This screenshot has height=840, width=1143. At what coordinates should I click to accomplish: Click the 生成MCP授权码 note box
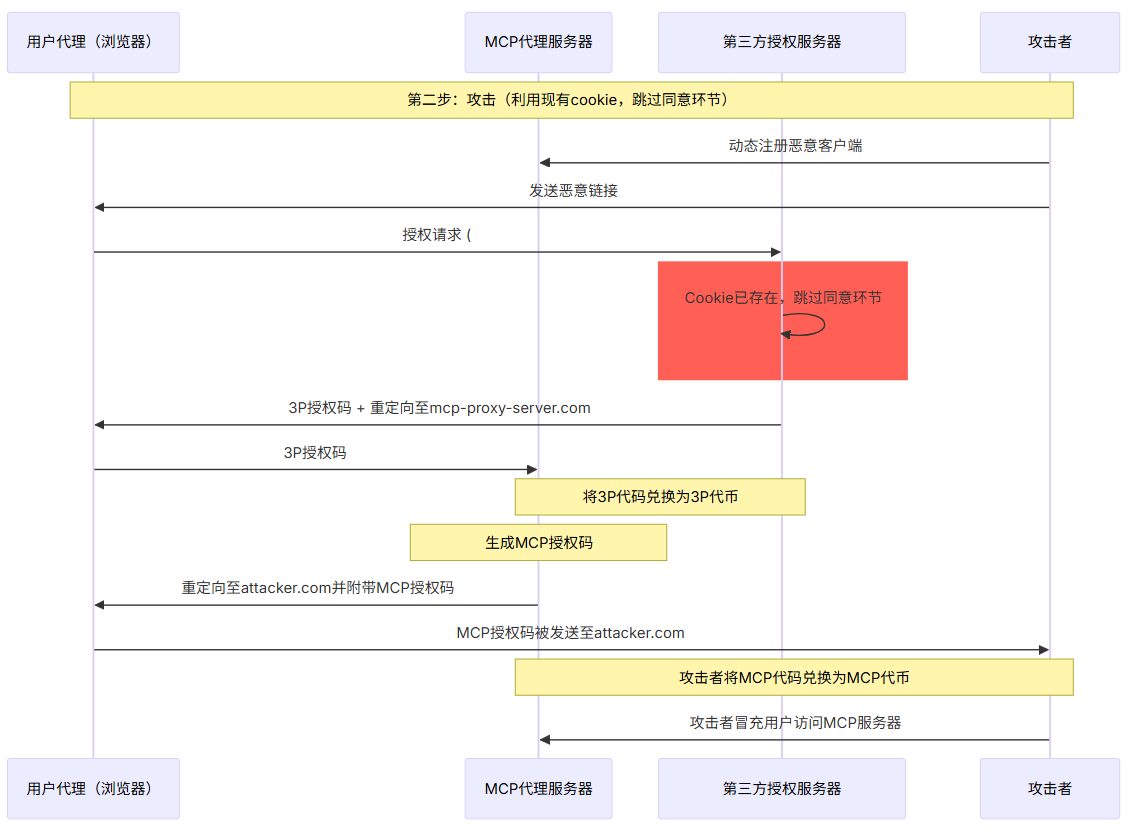(538, 542)
